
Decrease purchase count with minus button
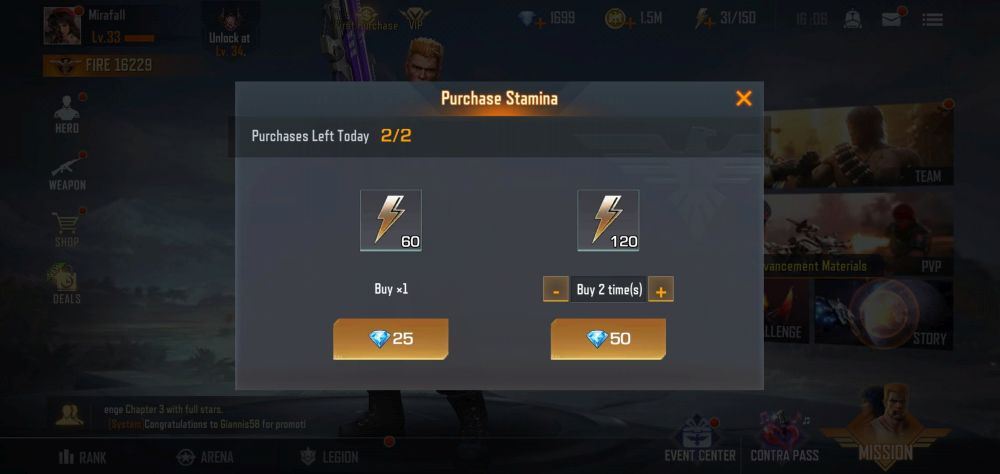pos(555,290)
